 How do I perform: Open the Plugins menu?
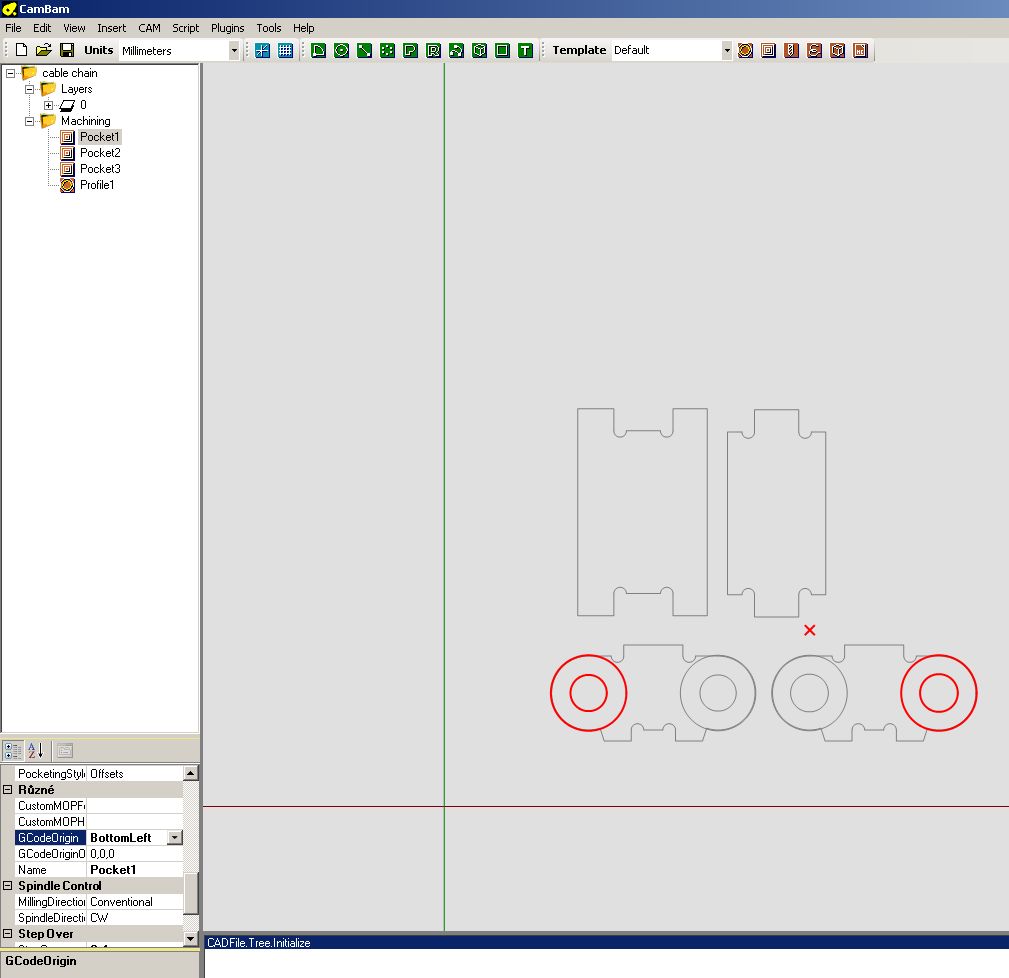pyautogui.click(x=227, y=28)
